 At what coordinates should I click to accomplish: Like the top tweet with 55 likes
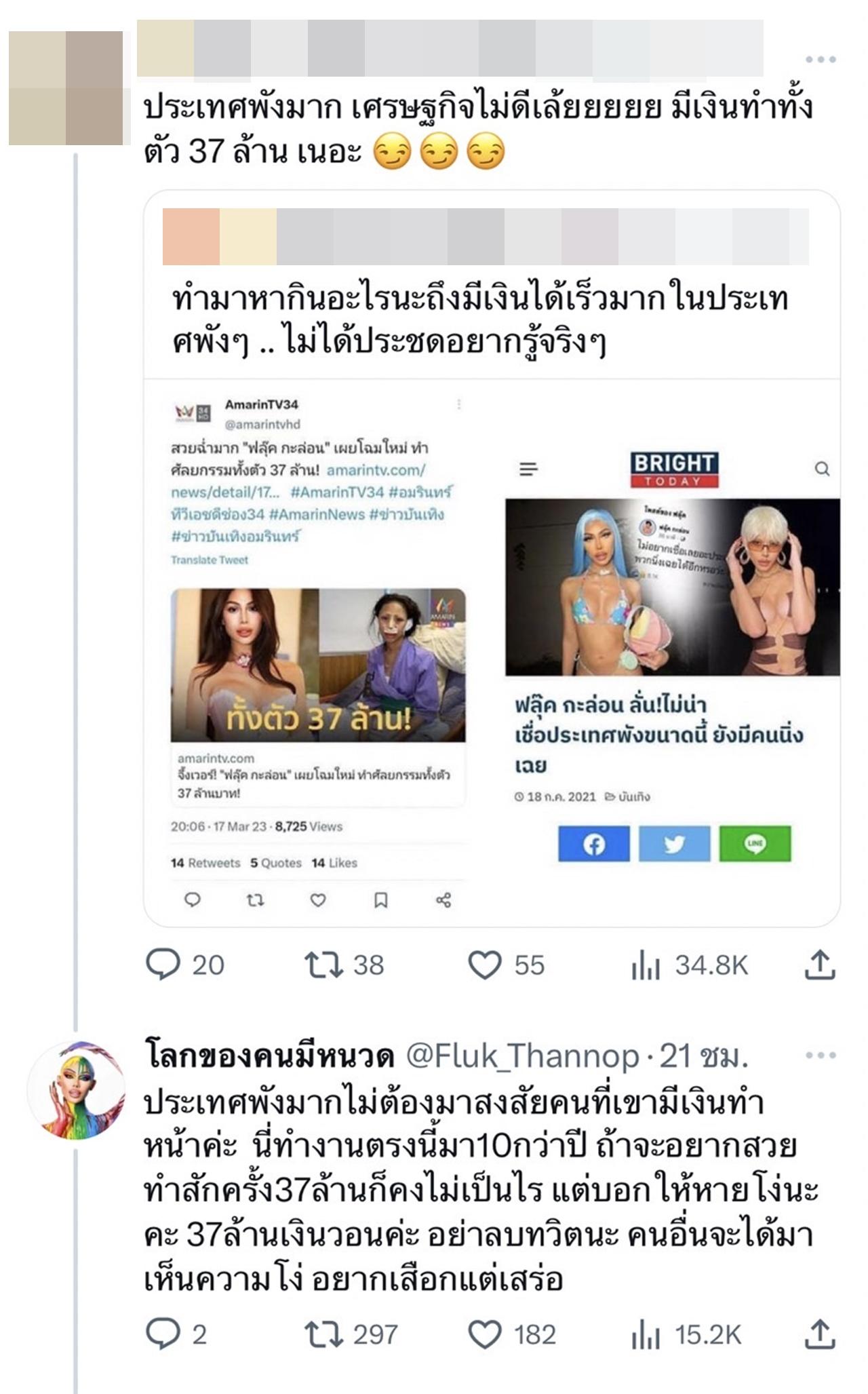click(507, 965)
